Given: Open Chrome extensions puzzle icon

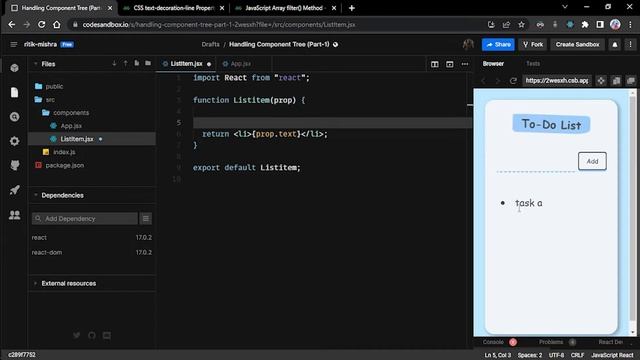Looking at the screenshot, I should (x=585, y=24).
